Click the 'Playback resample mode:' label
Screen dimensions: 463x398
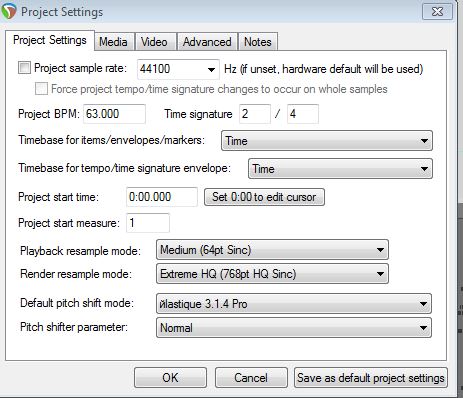(x=80, y=251)
